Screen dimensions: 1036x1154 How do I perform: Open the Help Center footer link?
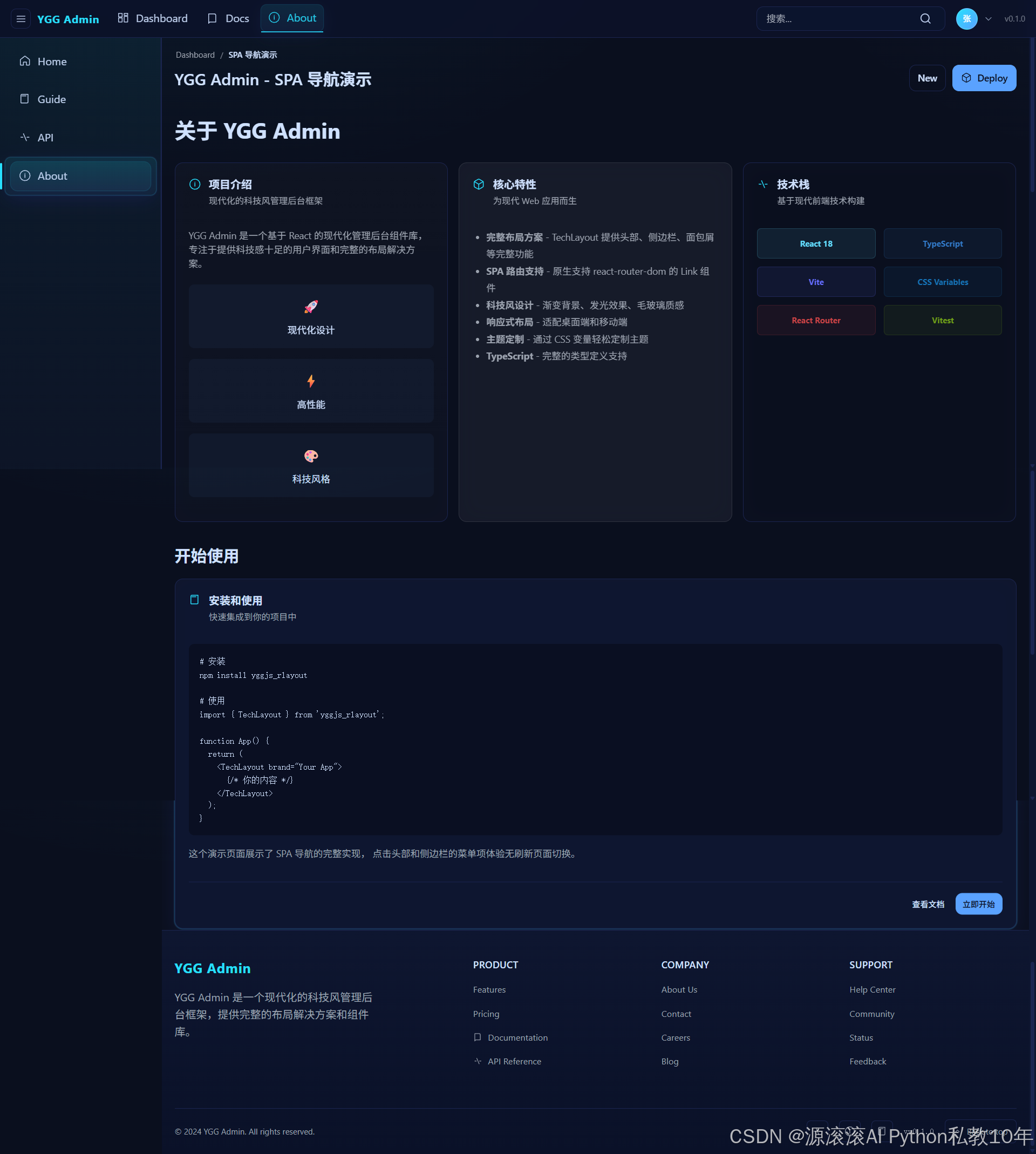coord(872,989)
